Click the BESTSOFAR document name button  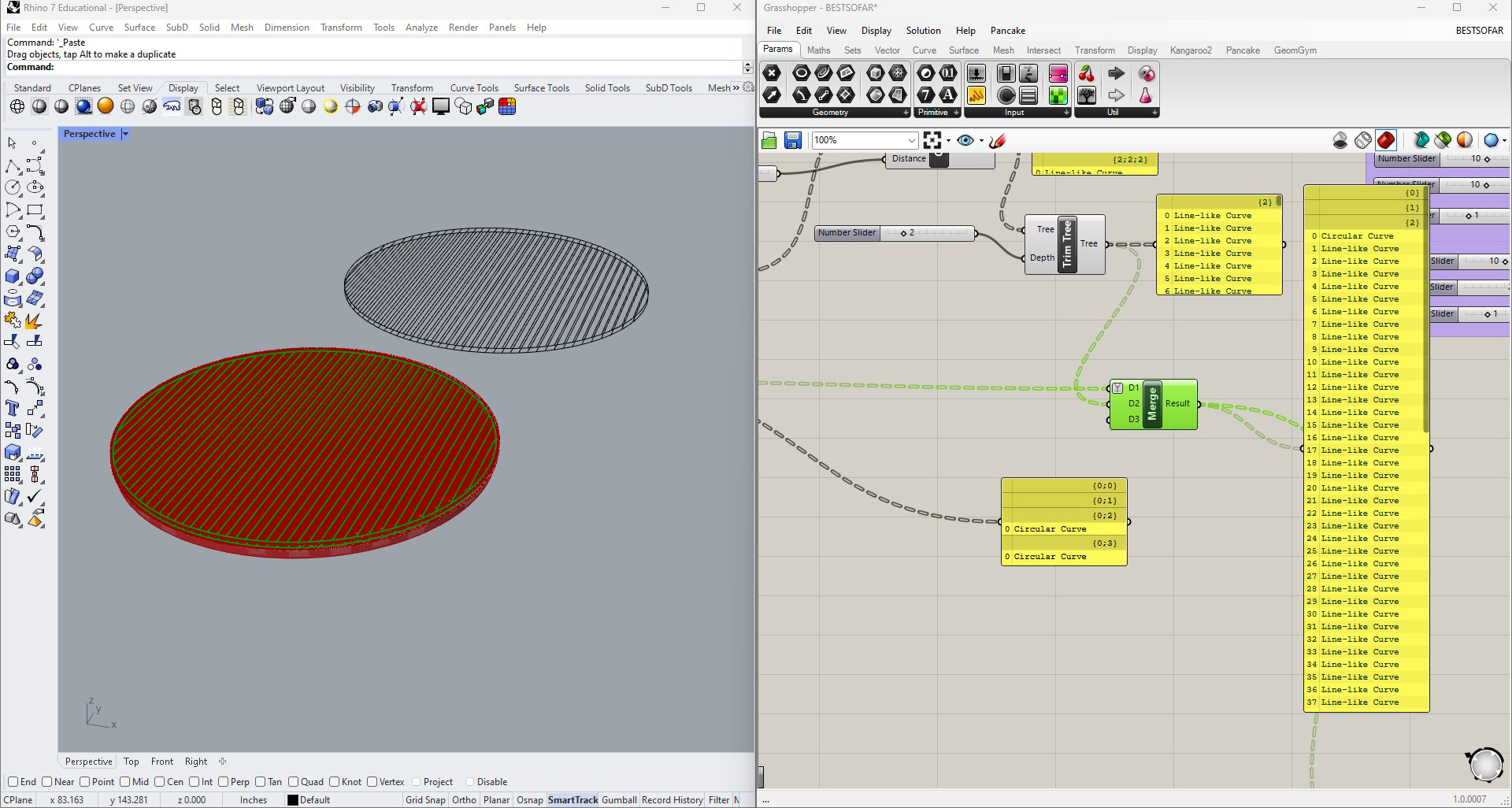click(1479, 31)
